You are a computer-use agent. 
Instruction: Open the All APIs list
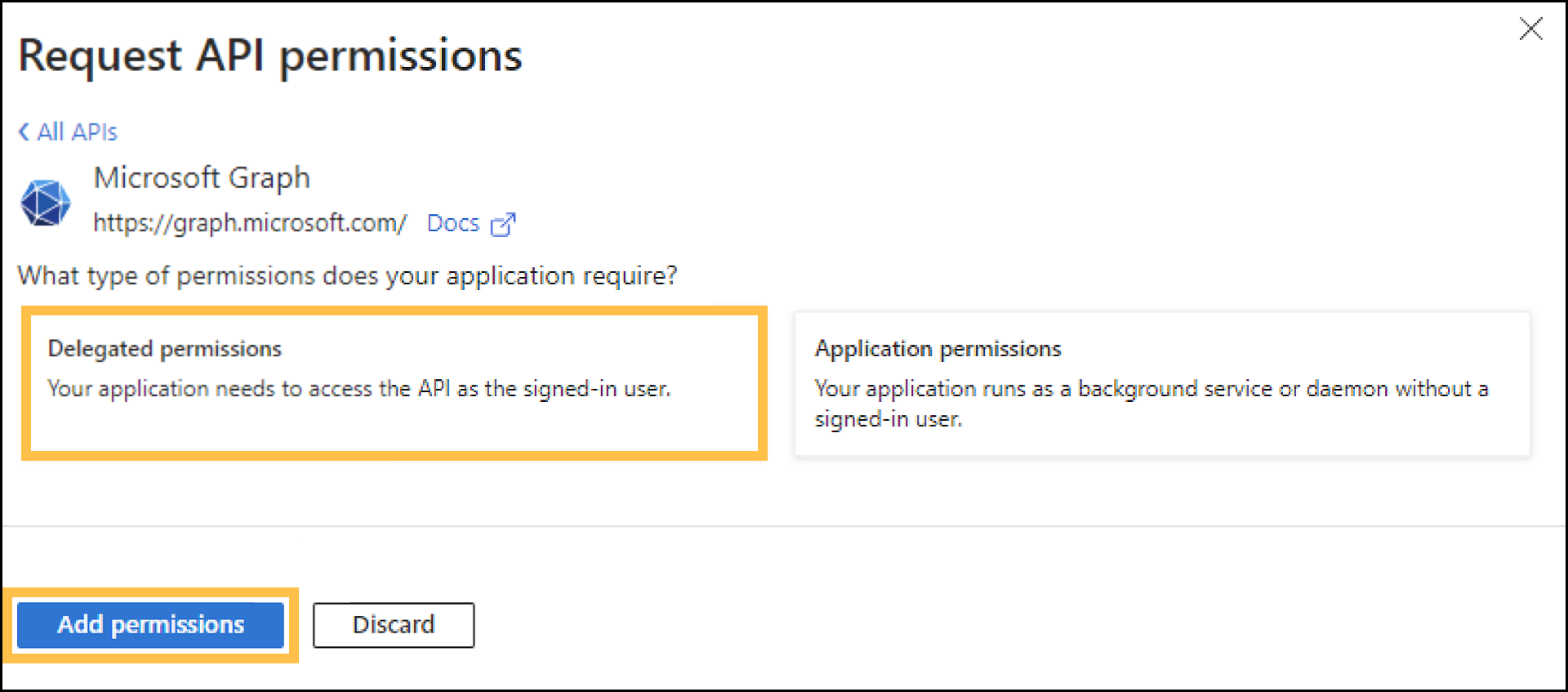click(73, 131)
